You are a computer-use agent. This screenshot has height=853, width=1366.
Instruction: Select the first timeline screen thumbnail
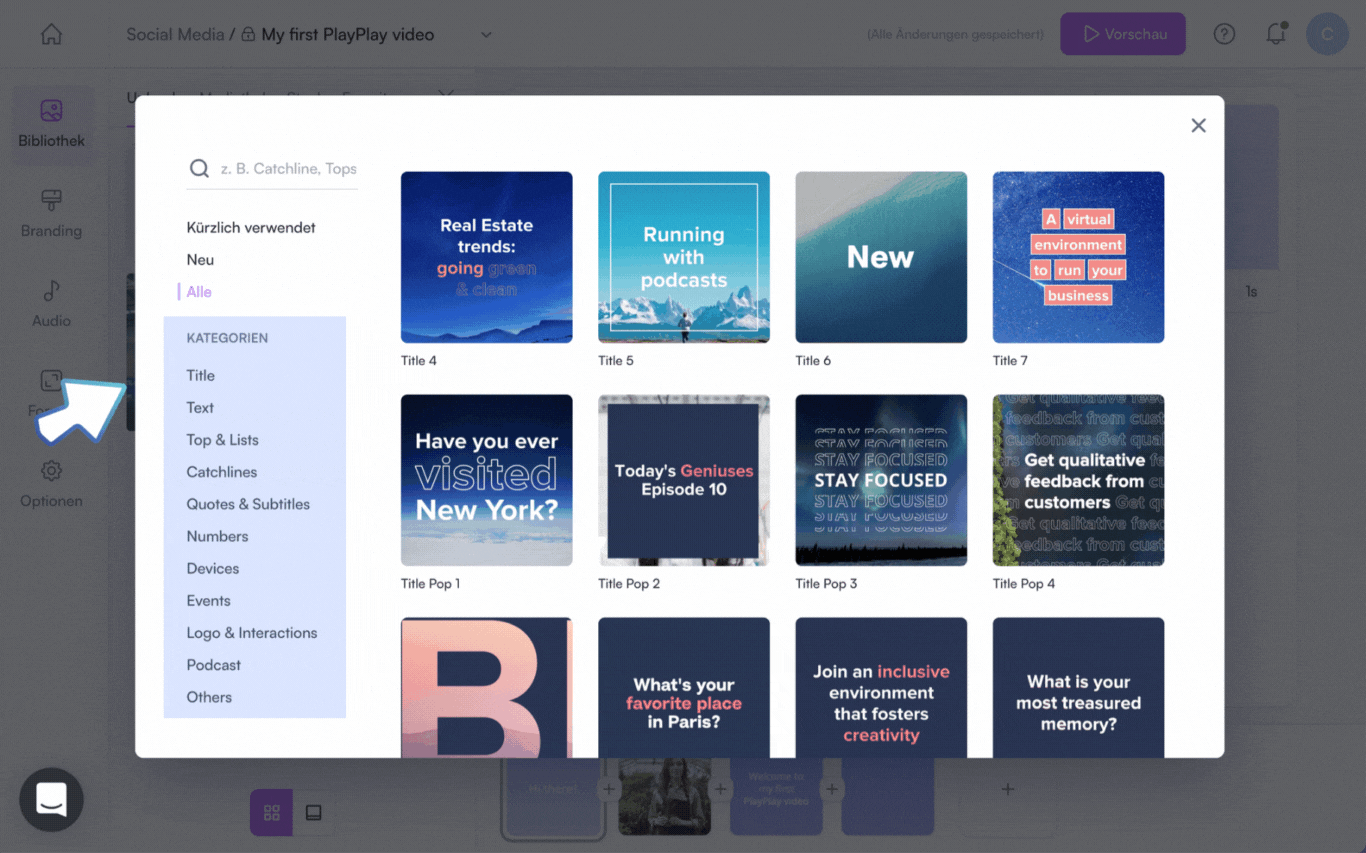pyautogui.click(x=554, y=797)
